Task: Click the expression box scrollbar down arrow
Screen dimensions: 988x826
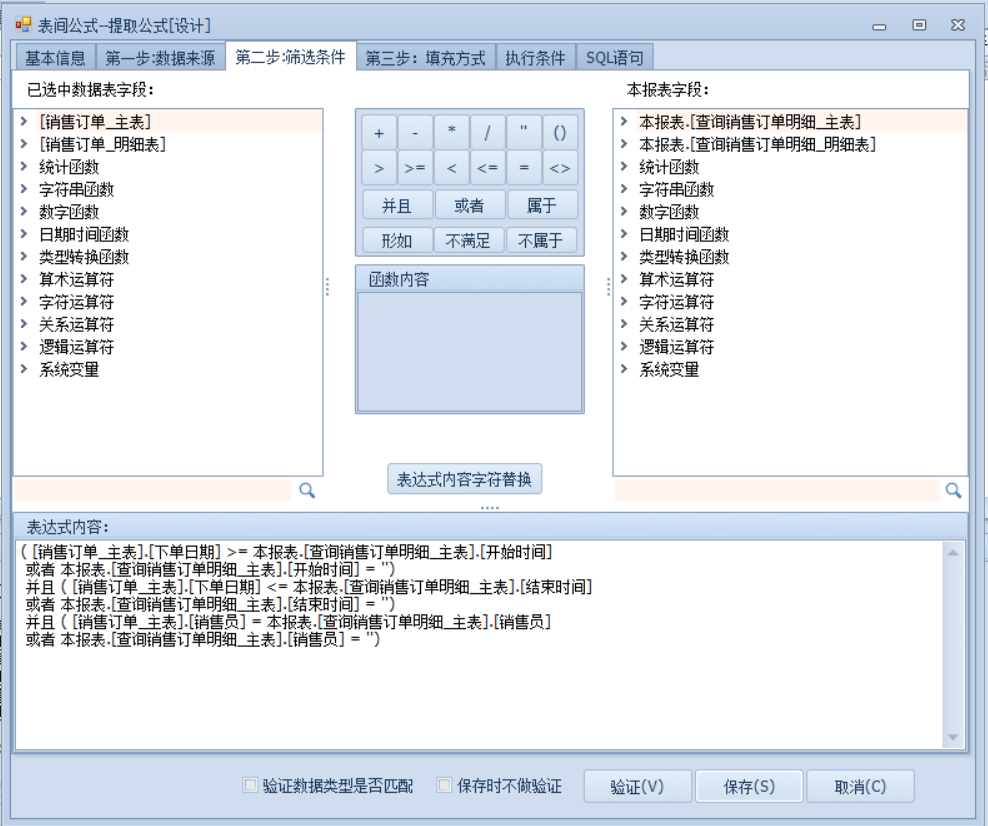Action: click(953, 738)
